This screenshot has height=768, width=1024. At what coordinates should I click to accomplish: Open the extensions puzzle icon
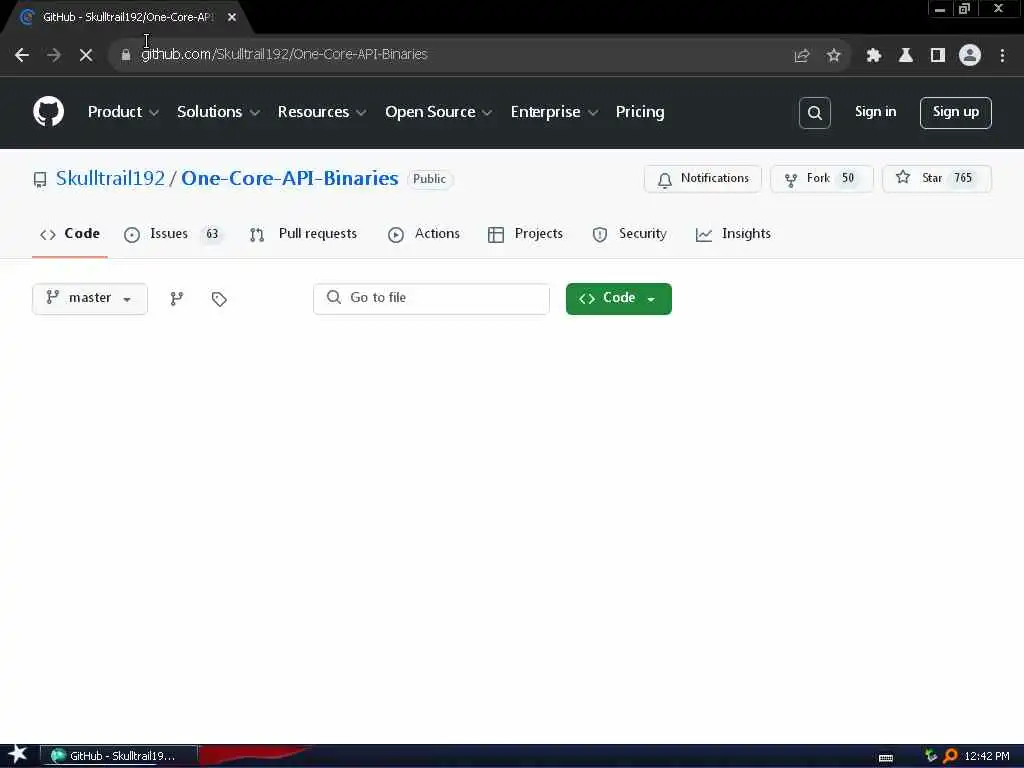point(874,56)
